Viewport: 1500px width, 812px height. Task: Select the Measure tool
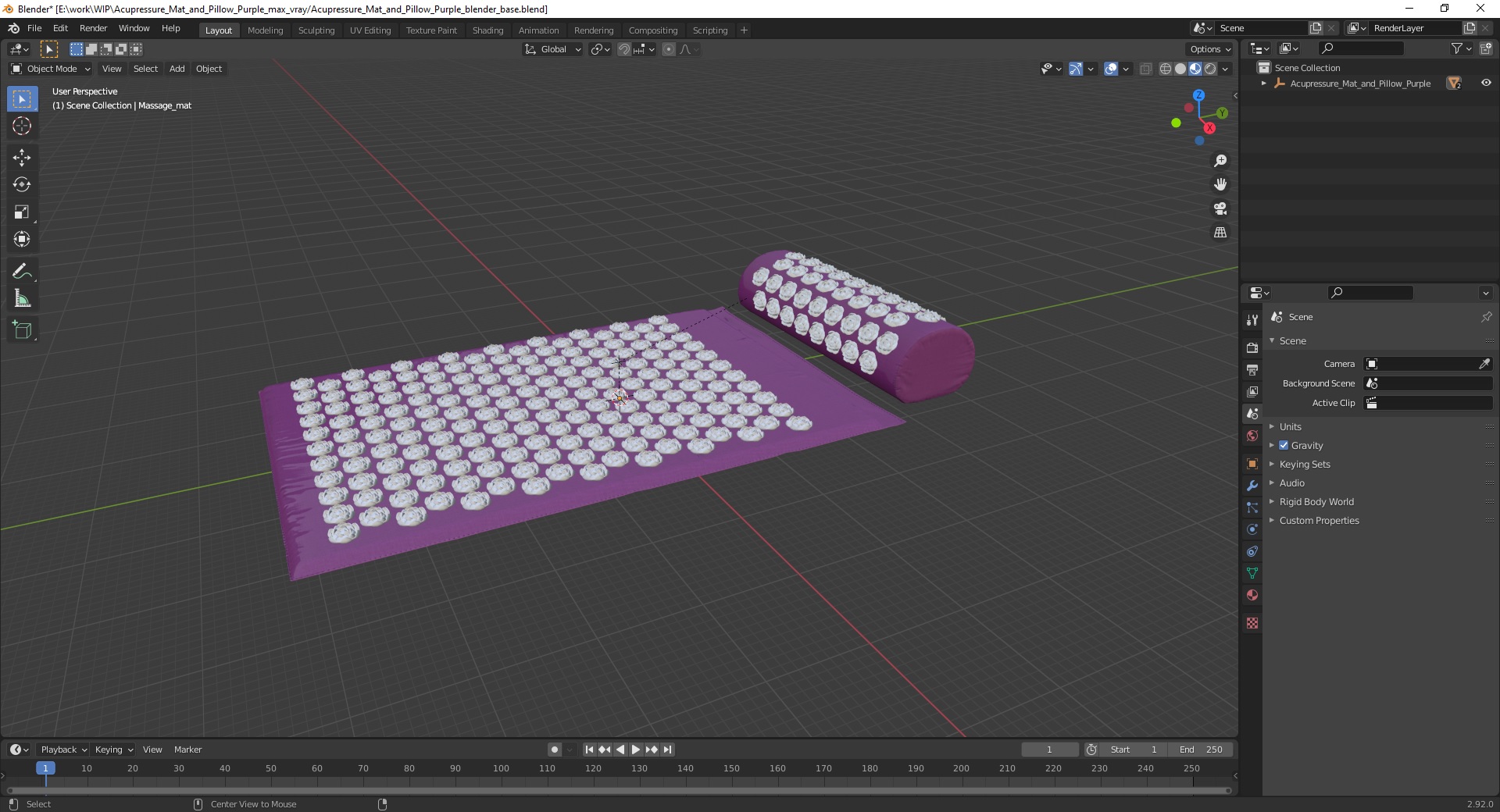pyautogui.click(x=22, y=299)
